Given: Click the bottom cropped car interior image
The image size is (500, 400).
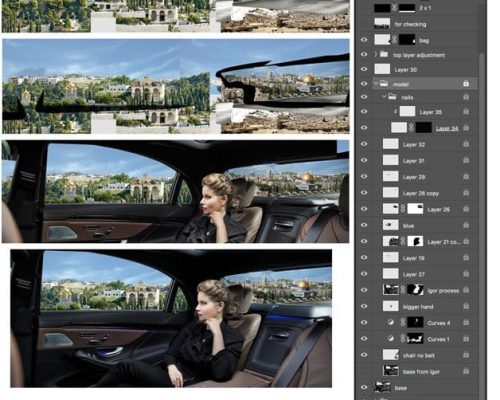Looking at the screenshot, I should point(171,318).
